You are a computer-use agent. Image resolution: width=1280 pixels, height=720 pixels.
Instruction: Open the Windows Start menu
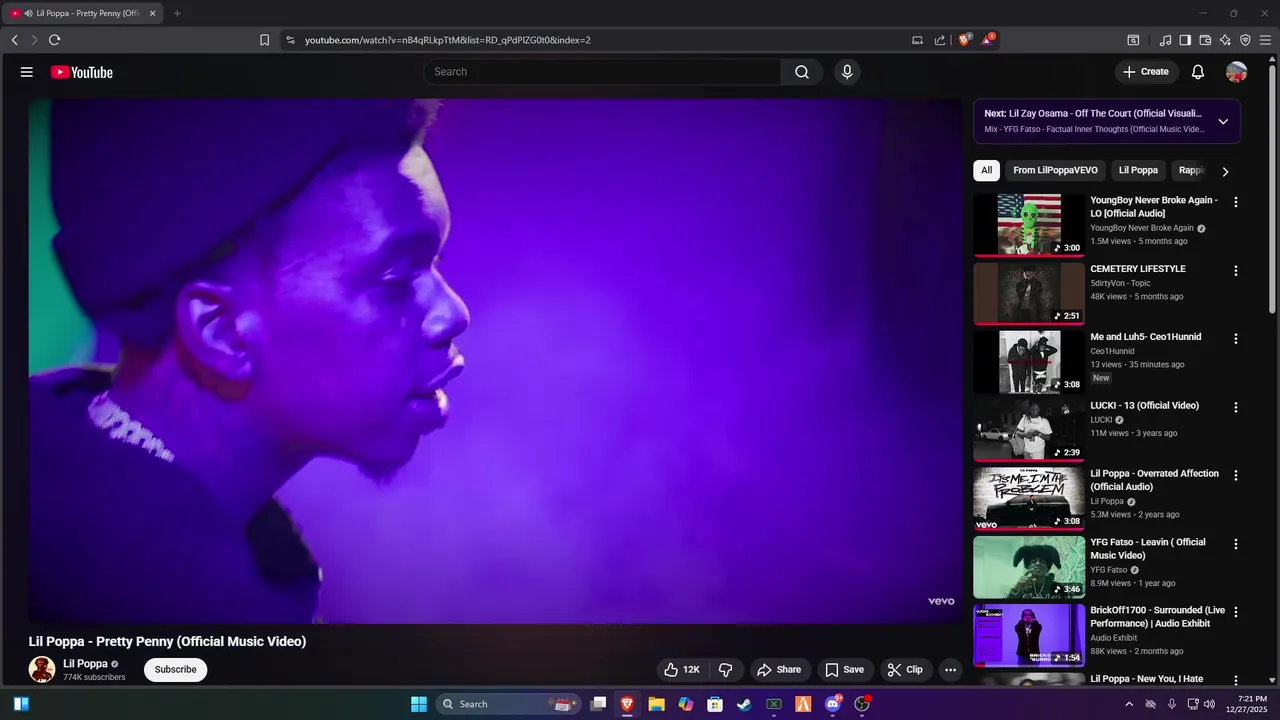pos(419,704)
